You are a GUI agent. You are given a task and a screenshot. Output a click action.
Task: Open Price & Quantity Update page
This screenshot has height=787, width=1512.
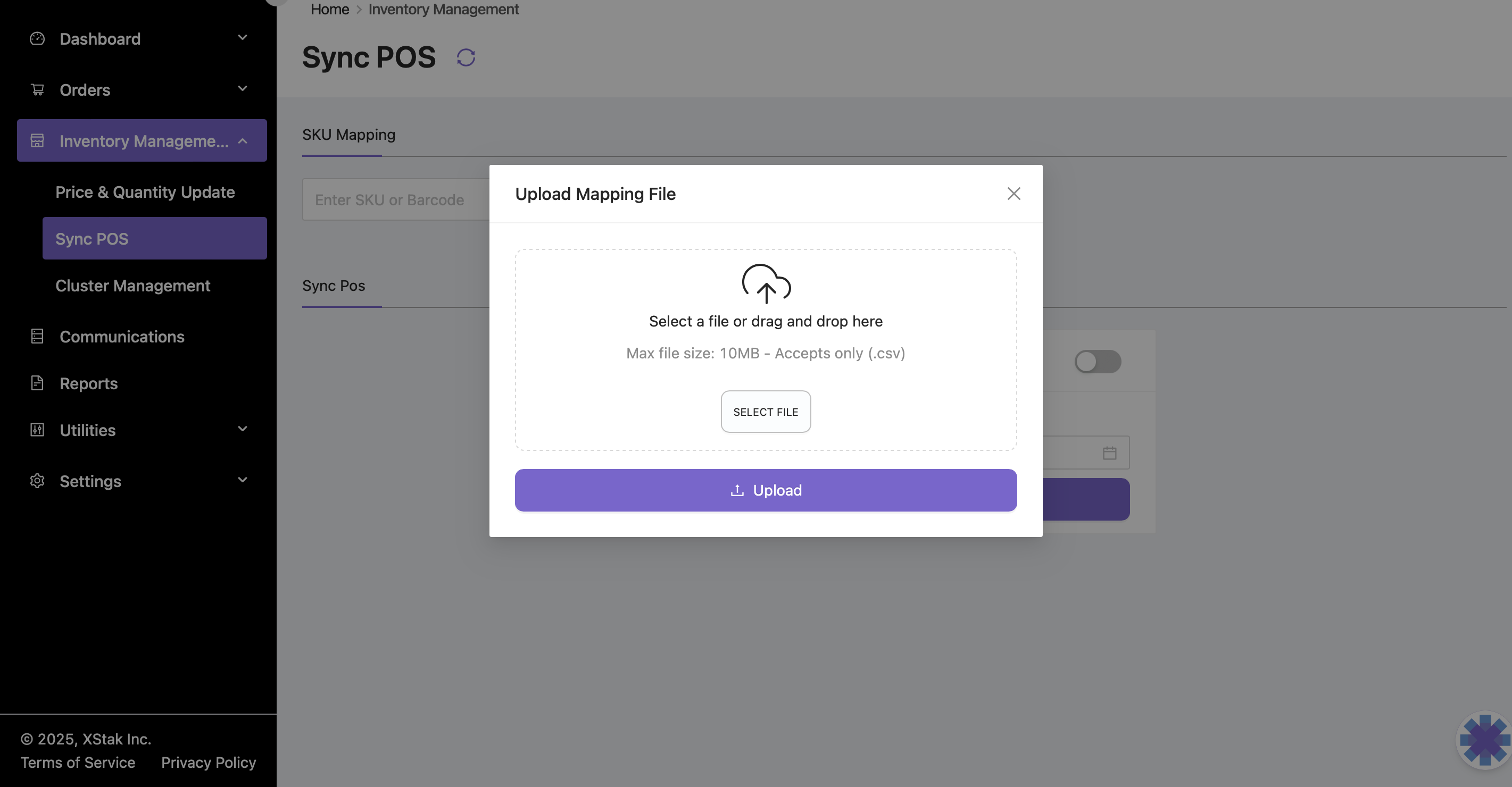[x=145, y=192]
